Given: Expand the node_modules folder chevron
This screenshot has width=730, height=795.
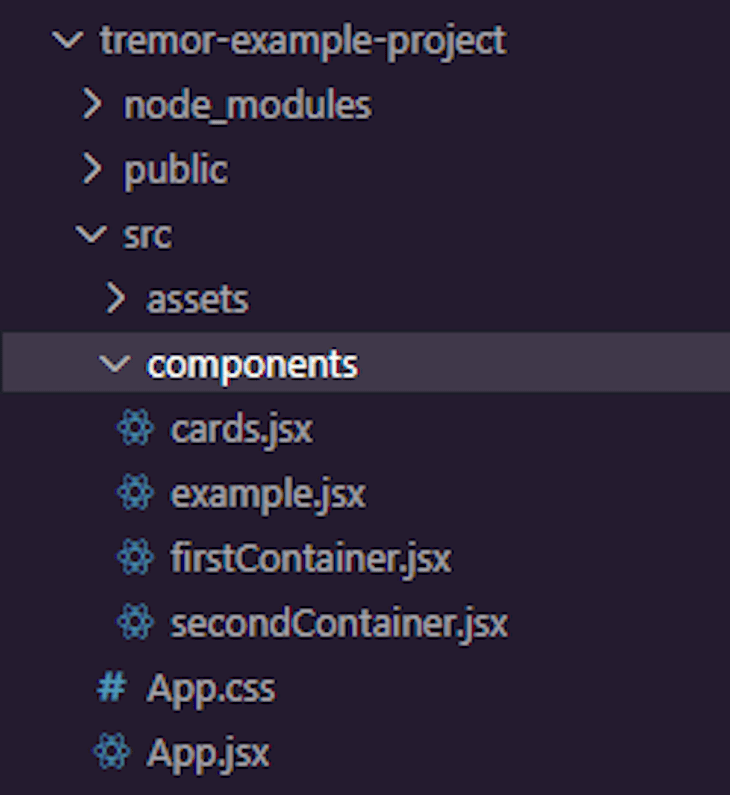Looking at the screenshot, I should pos(92,105).
